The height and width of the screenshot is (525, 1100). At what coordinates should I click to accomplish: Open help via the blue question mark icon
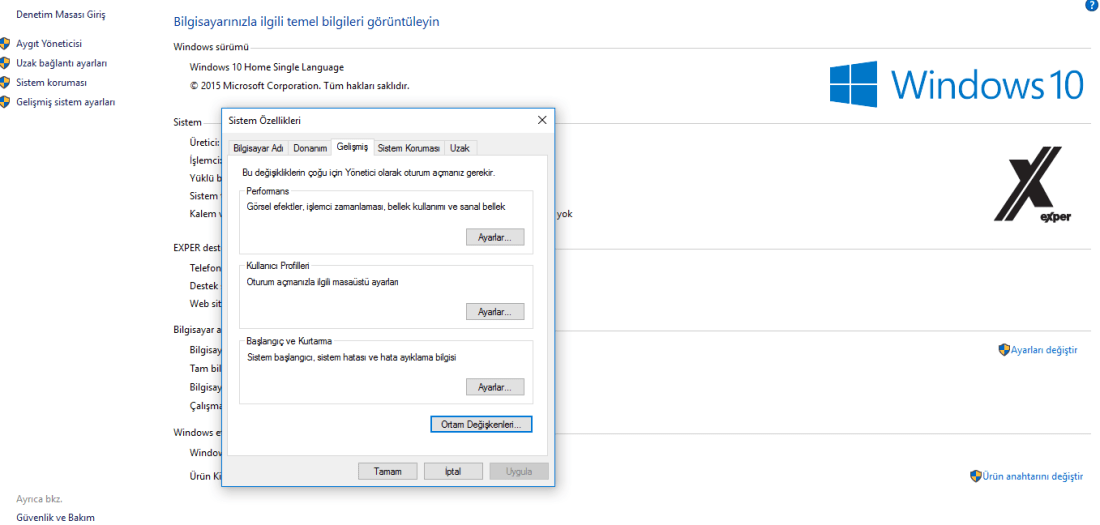click(1091, 6)
